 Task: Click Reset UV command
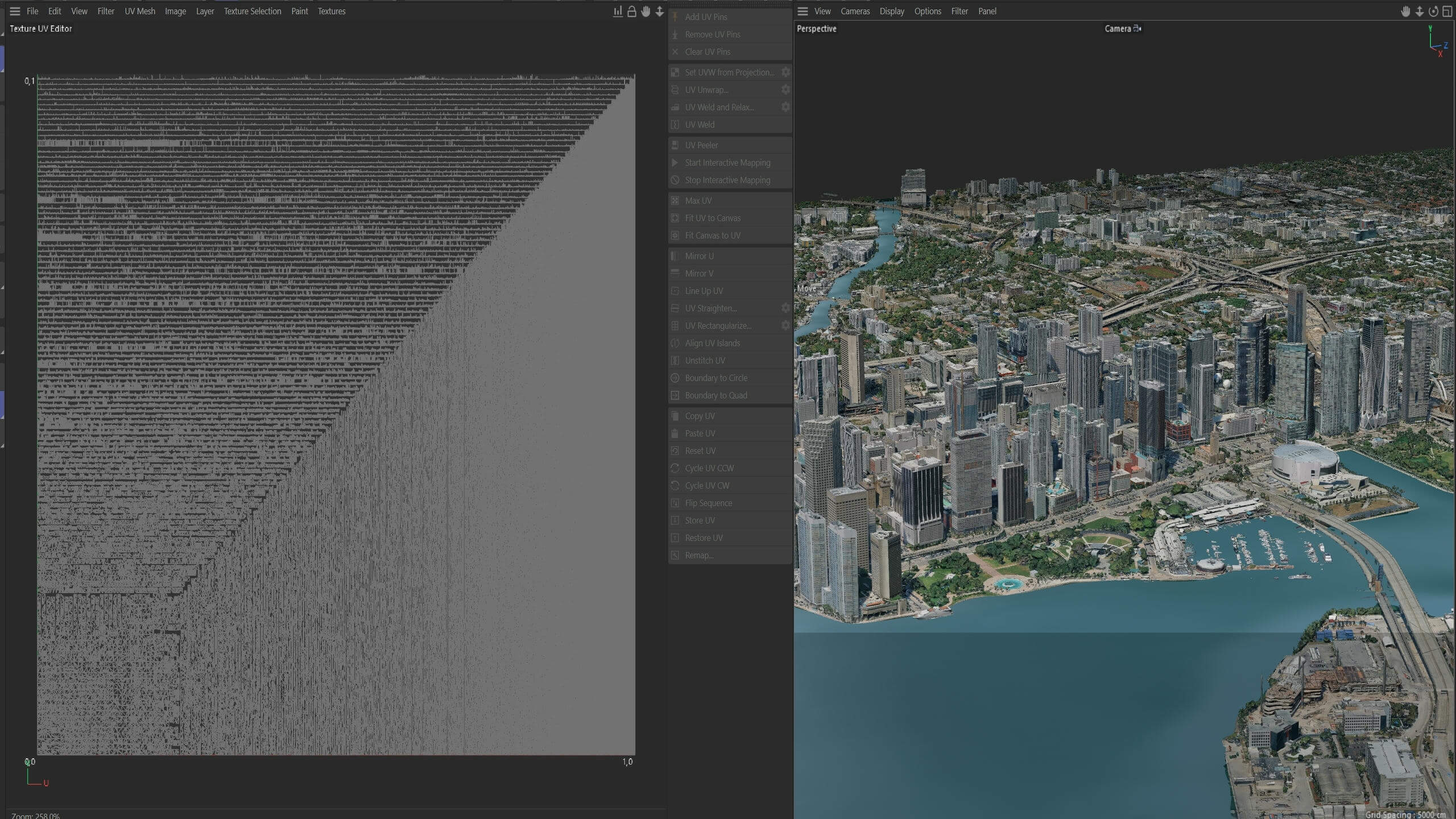coord(730,451)
